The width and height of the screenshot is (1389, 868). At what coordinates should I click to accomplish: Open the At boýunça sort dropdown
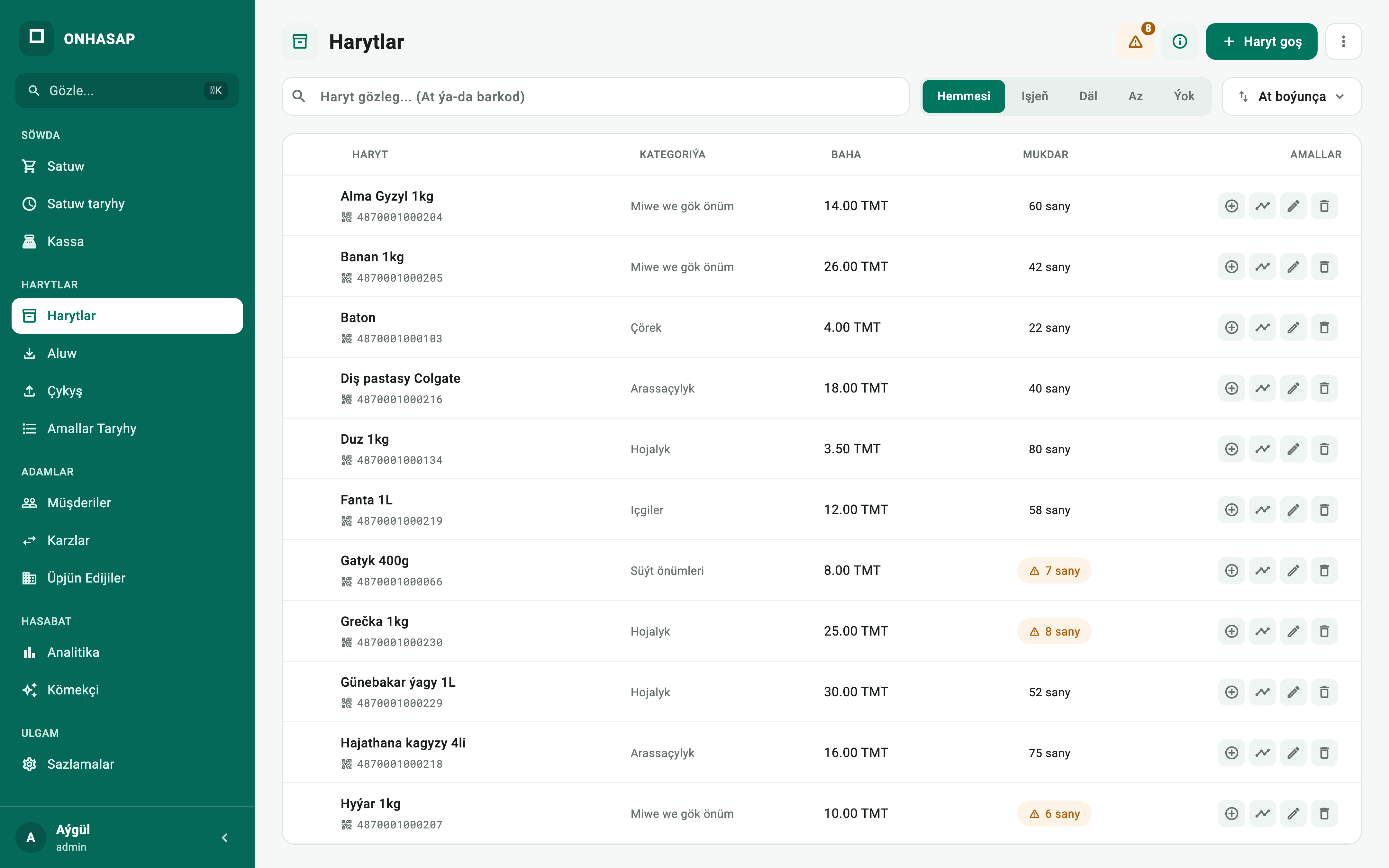1292,96
